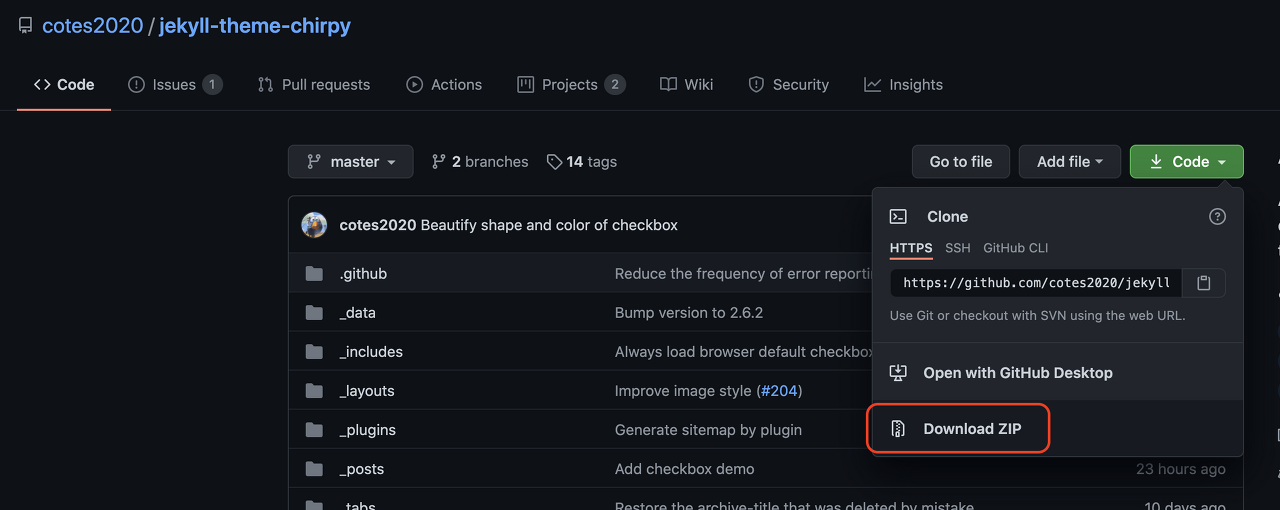Select the GitHub CLI clone tab
This screenshot has width=1280, height=510.
coord(1016,248)
